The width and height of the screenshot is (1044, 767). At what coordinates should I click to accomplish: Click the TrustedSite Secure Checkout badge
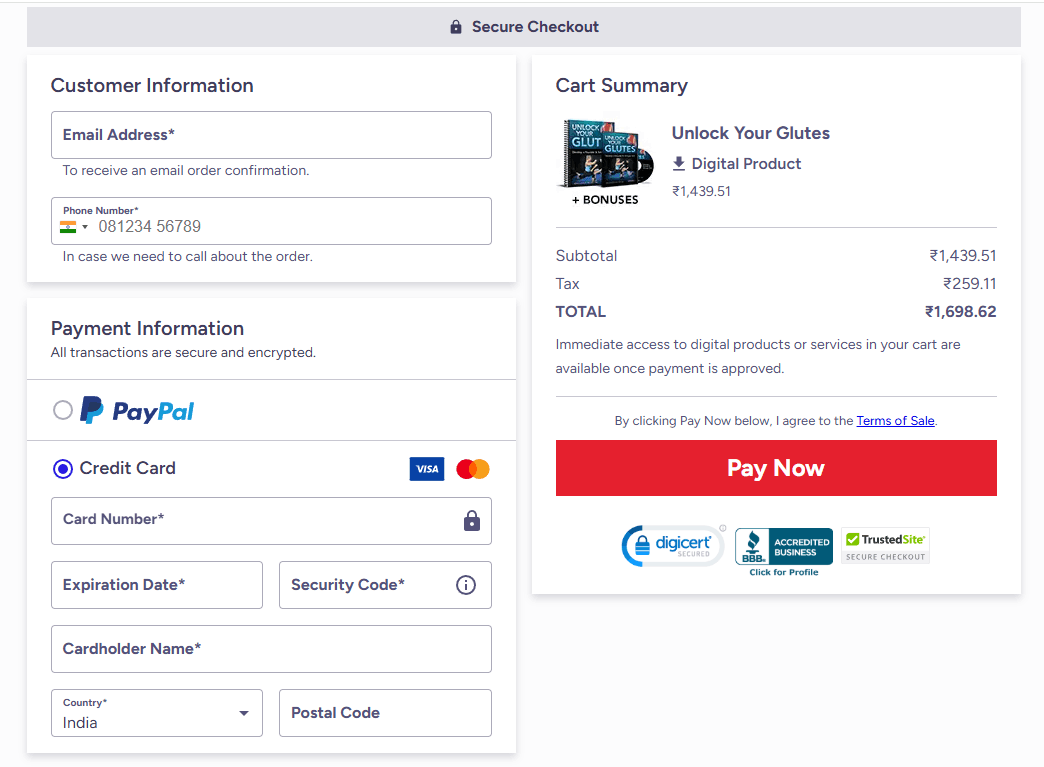click(885, 545)
